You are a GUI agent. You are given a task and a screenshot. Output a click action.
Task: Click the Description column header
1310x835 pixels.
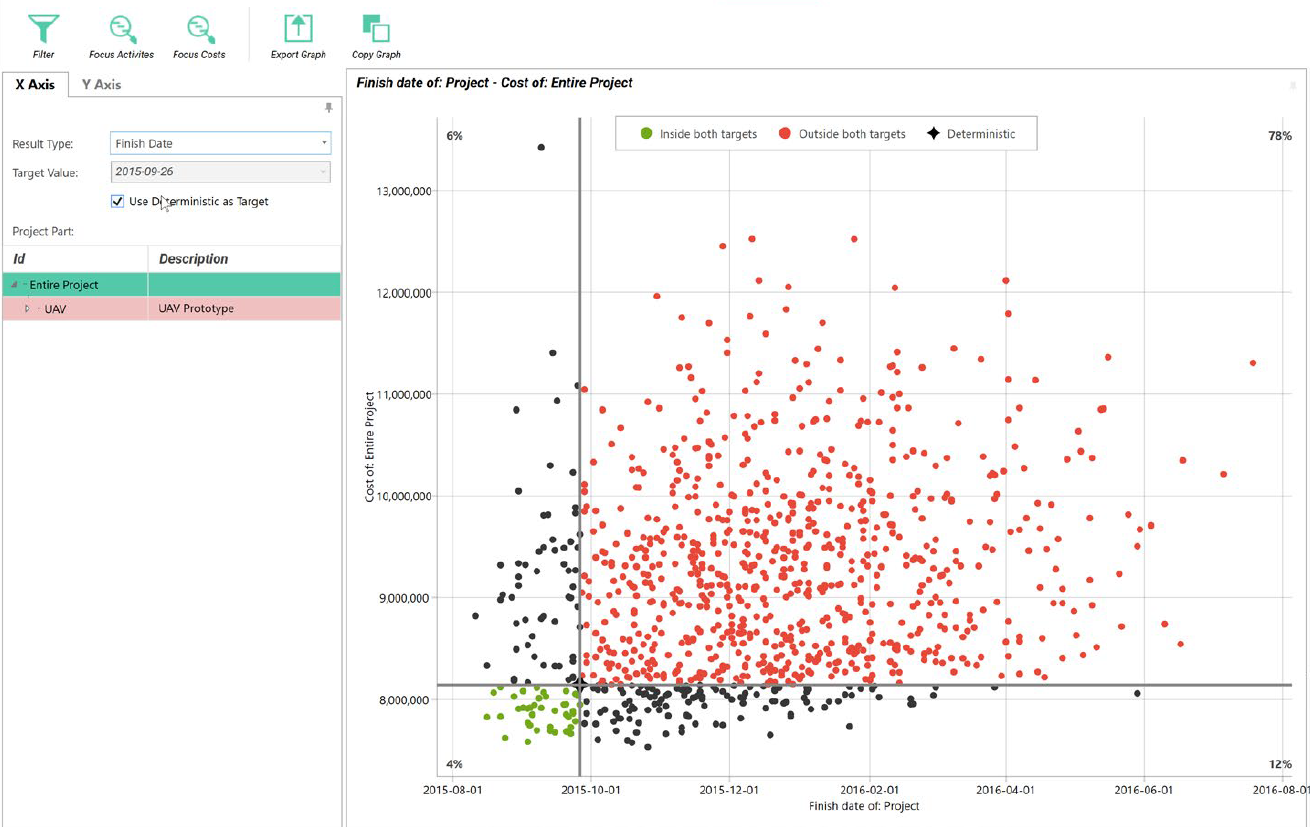tap(193, 259)
